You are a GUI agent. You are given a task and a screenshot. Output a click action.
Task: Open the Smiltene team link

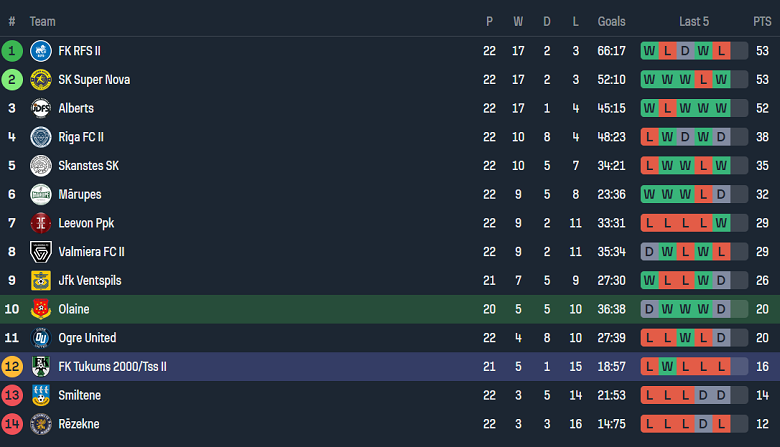[80, 395]
